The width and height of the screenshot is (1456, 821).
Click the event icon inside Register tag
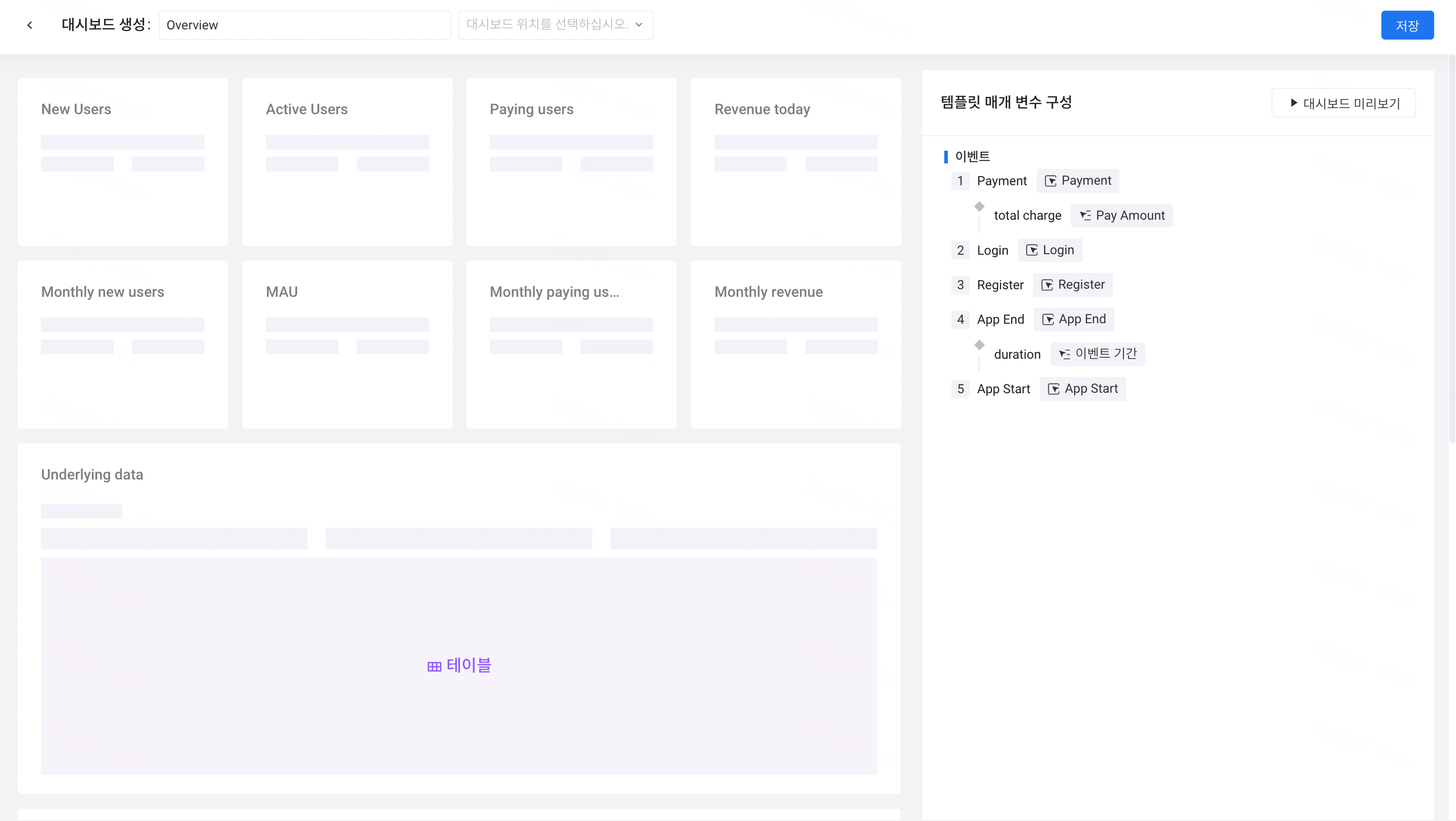click(1047, 285)
